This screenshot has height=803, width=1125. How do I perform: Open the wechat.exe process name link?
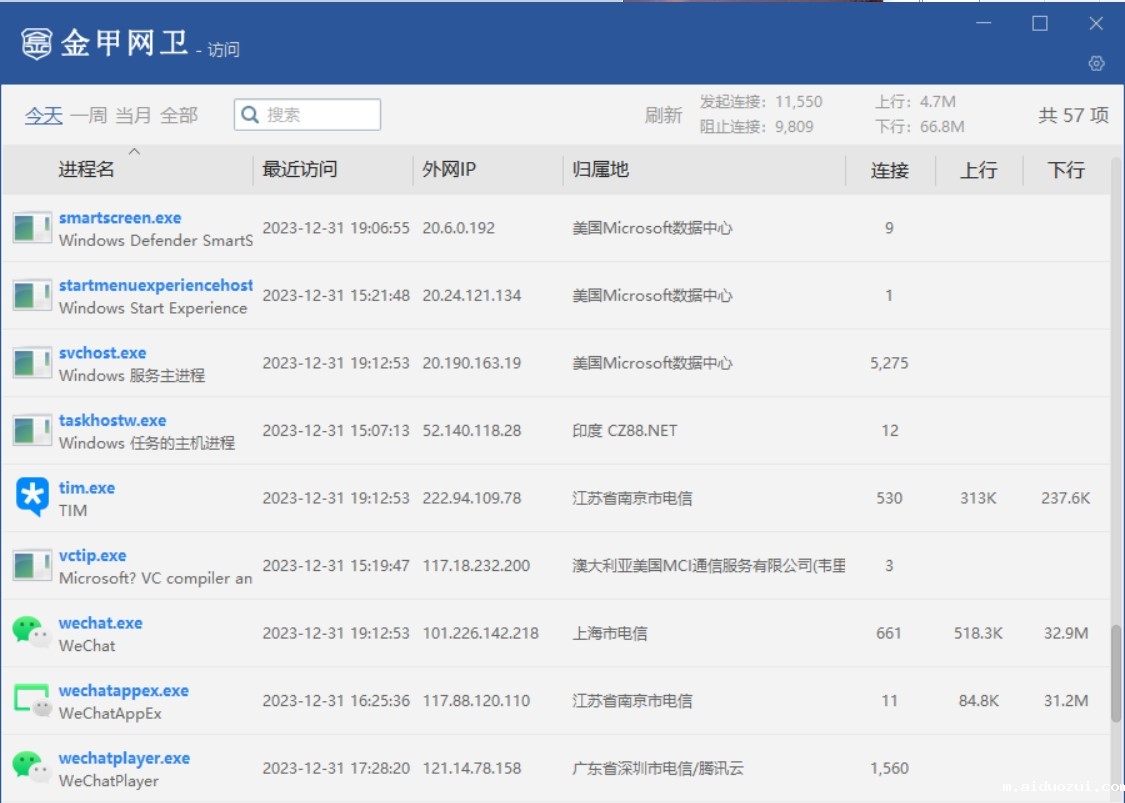click(x=101, y=623)
